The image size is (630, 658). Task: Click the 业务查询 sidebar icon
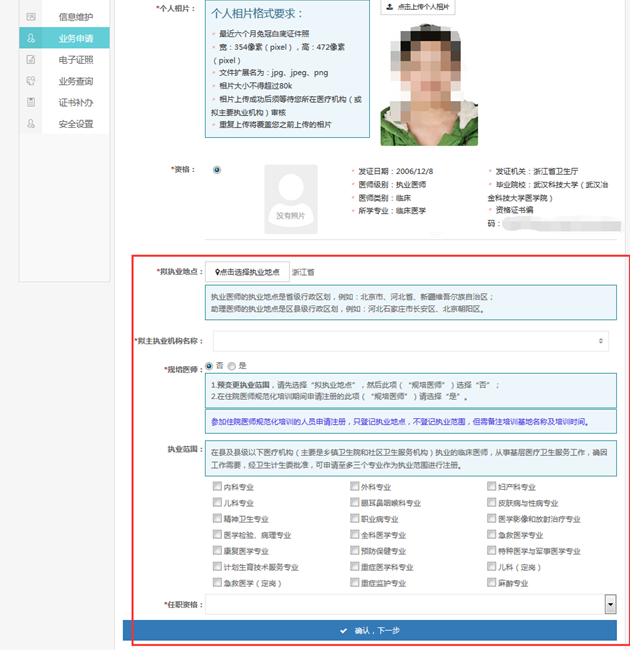click(31, 81)
